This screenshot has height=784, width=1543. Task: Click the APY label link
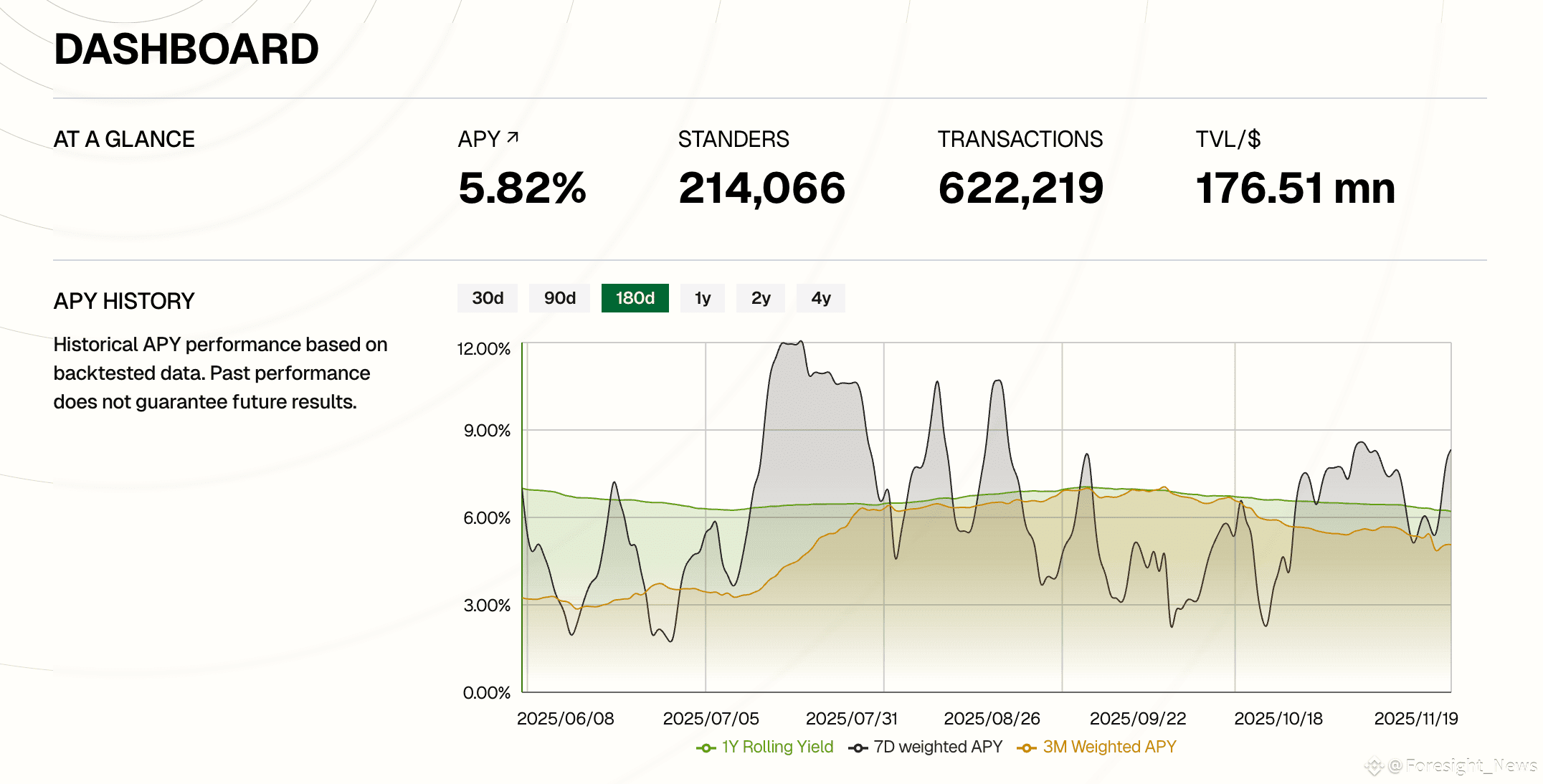coord(479,139)
